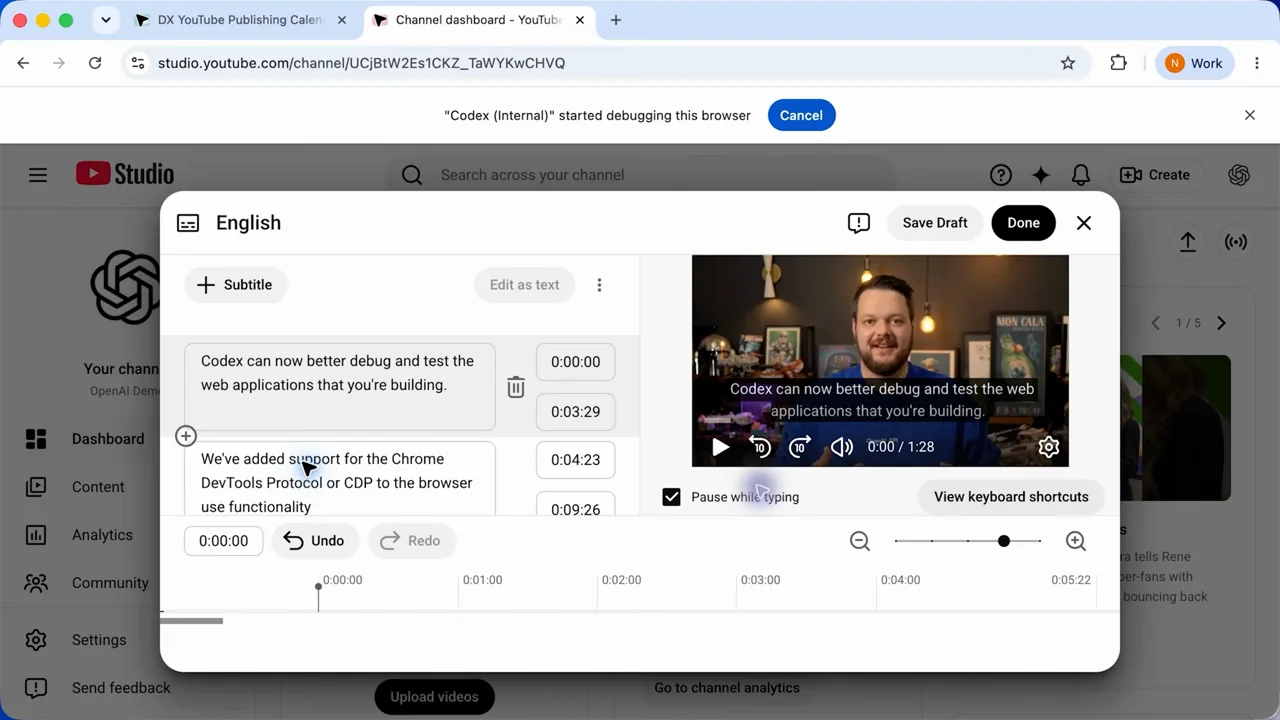Click the Create video button
The width and height of the screenshot is (1280, 720).
click(1155, 175)
